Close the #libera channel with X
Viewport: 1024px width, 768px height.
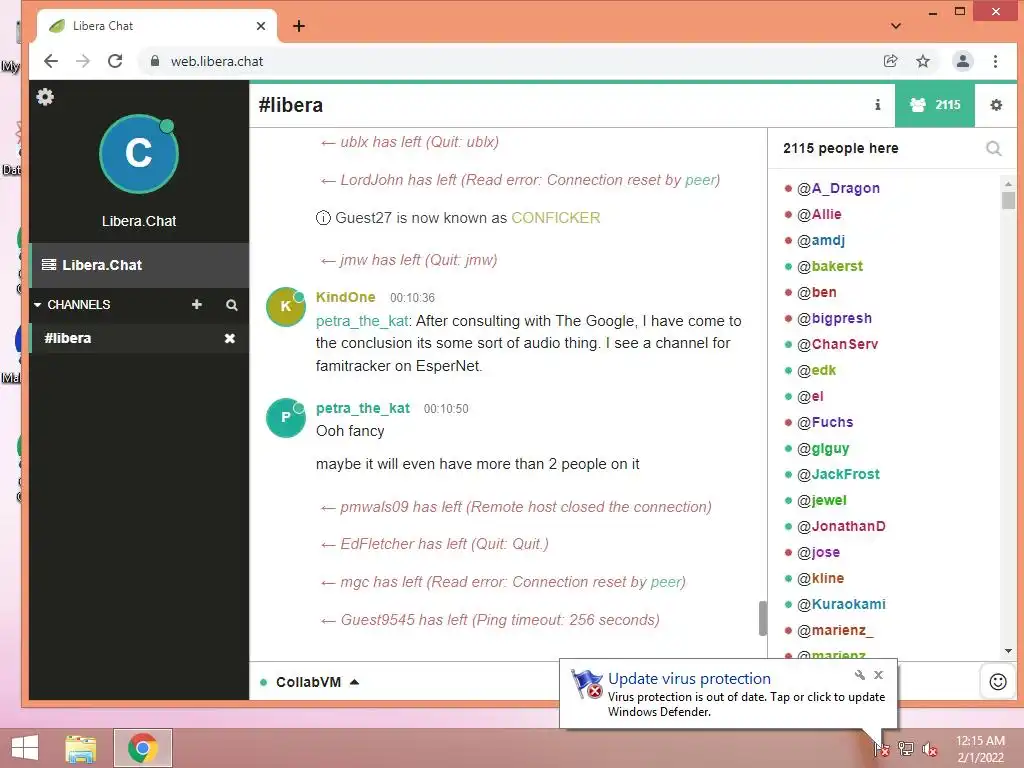click(230, 338)
